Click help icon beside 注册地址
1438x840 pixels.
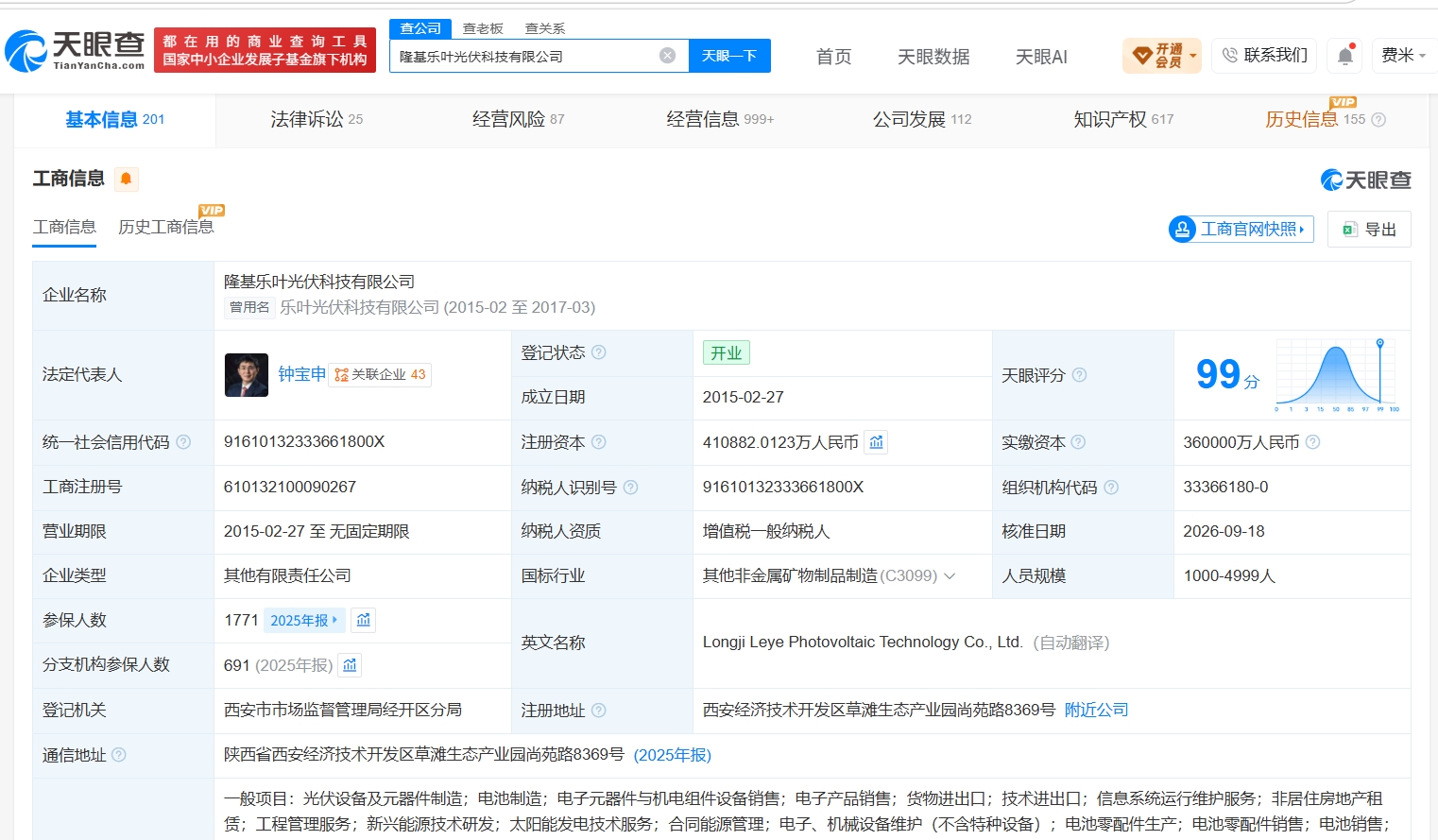tap(598, 711)
